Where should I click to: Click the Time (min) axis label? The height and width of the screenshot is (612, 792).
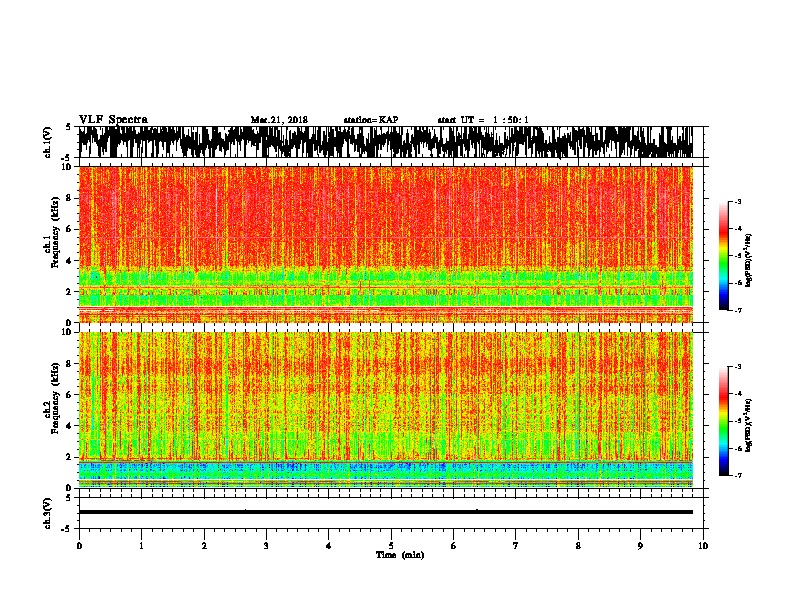pyautogui.click(x=400, y=555)
